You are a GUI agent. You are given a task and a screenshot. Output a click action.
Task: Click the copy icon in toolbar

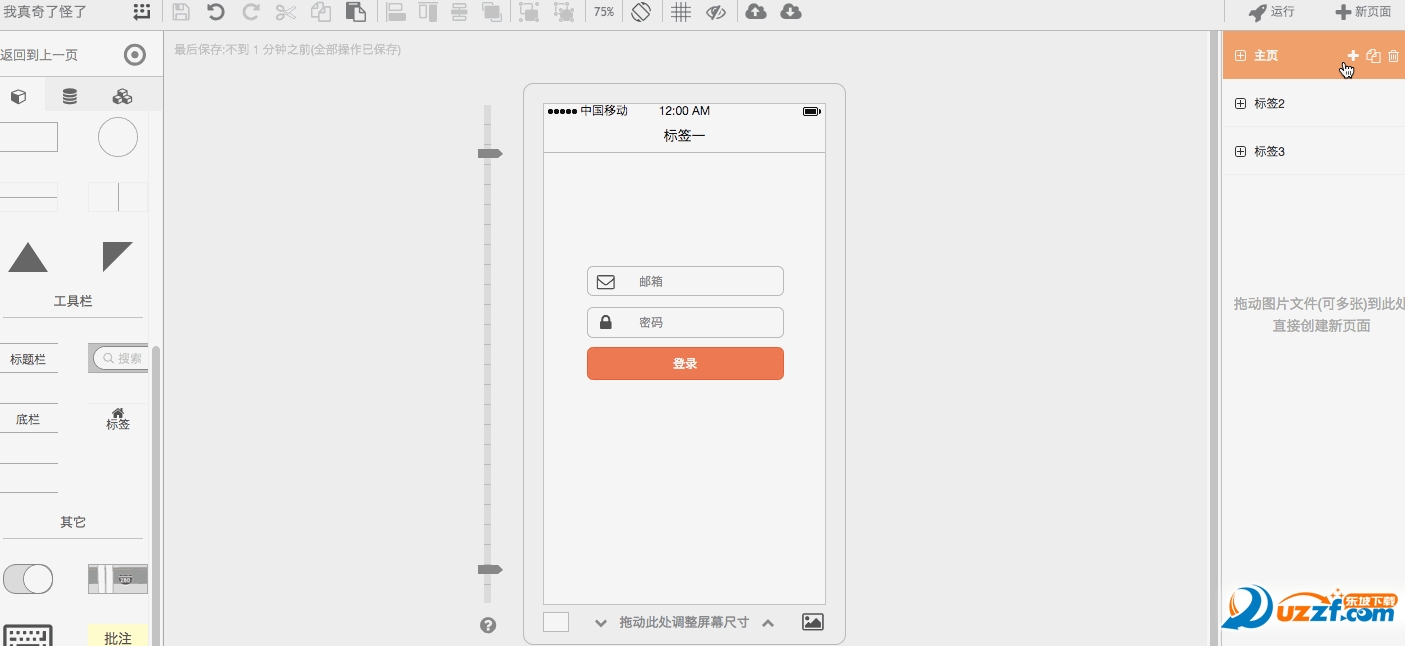click(321, 12)
